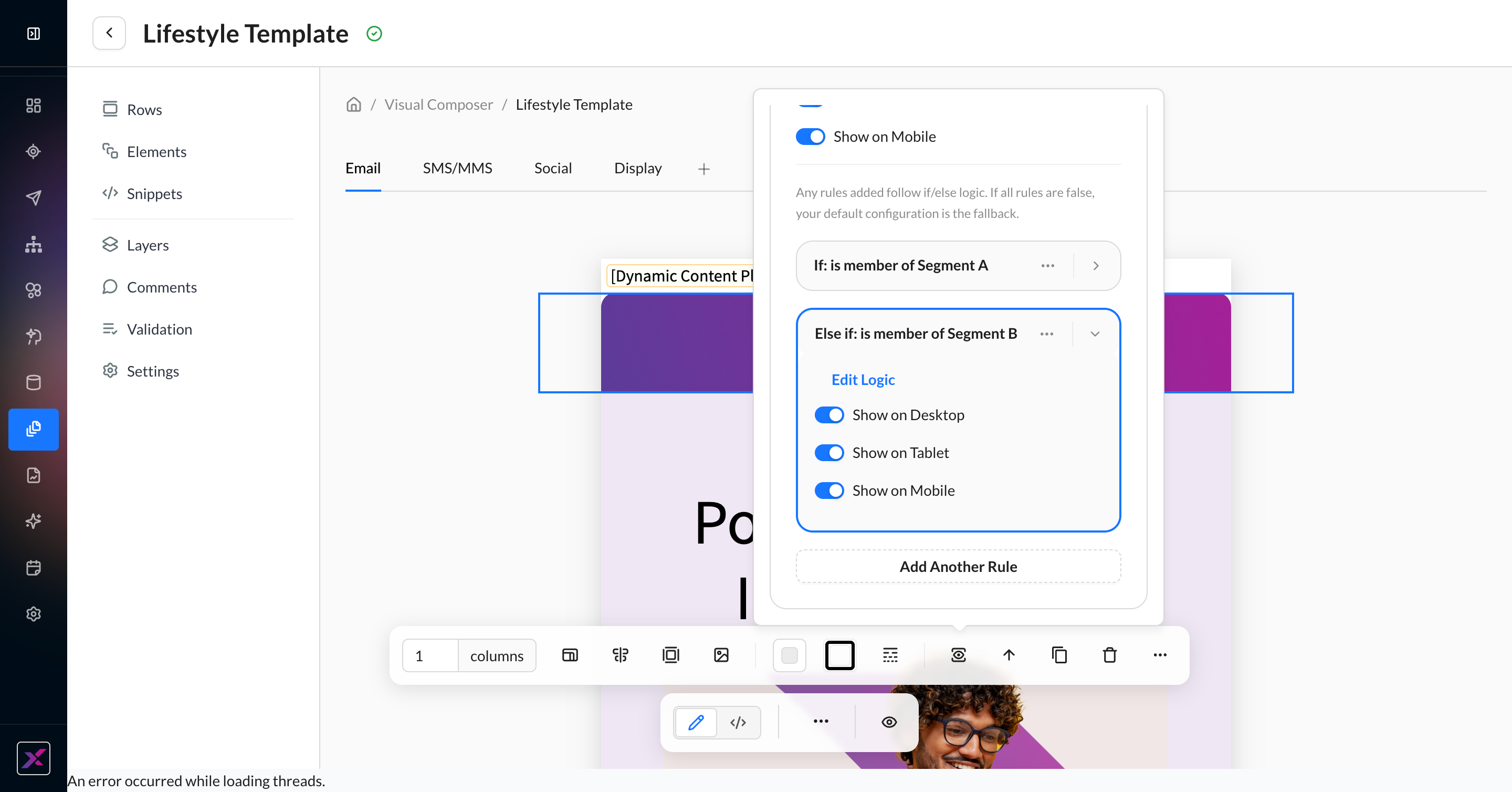Switch to code view in bottom toolbar
Viewport: 1512px width, 792px height.
point(738,722)
